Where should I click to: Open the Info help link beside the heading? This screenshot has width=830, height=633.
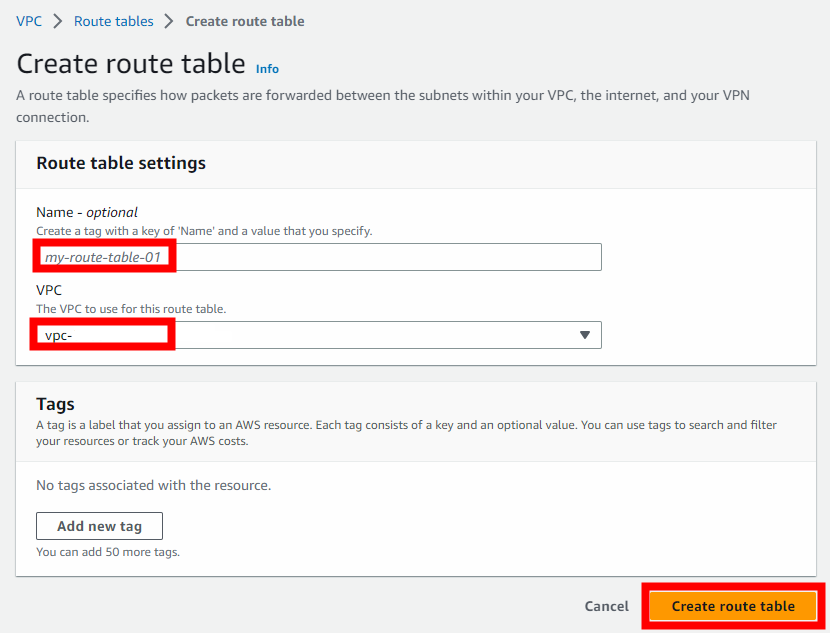[x=267, y=69]
